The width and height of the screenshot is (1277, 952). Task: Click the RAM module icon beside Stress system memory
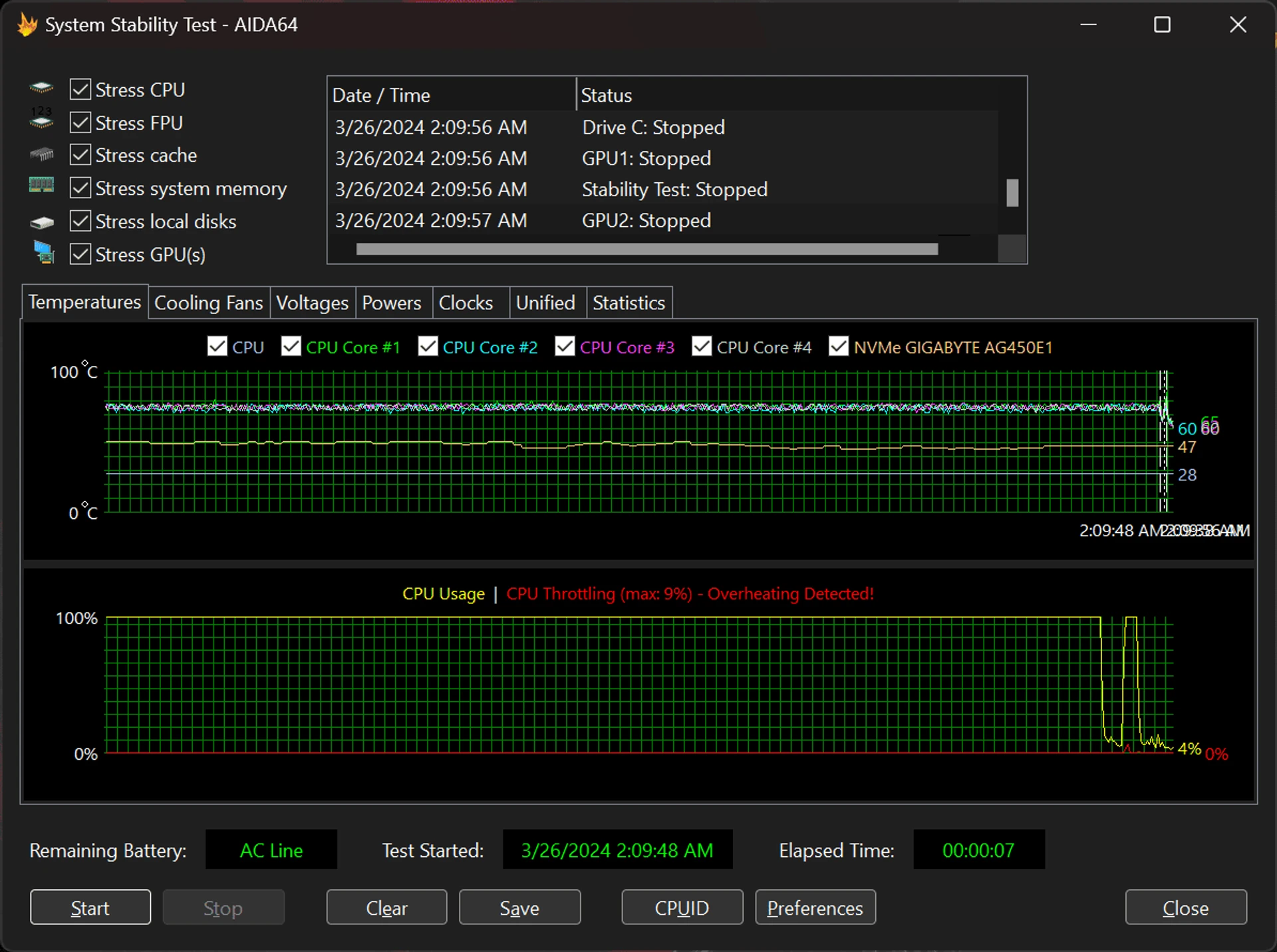click(x=41, y=185)
